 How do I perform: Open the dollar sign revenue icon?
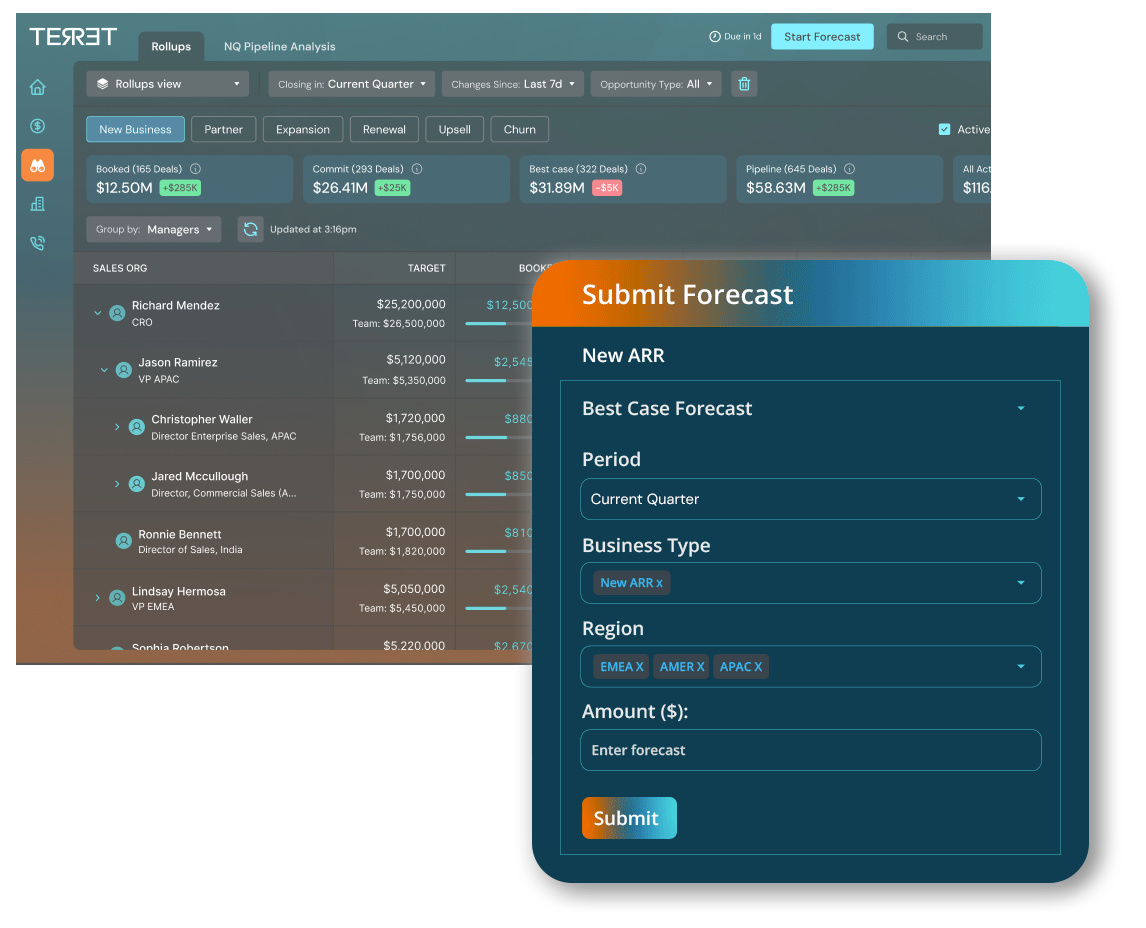pos(37,126)
